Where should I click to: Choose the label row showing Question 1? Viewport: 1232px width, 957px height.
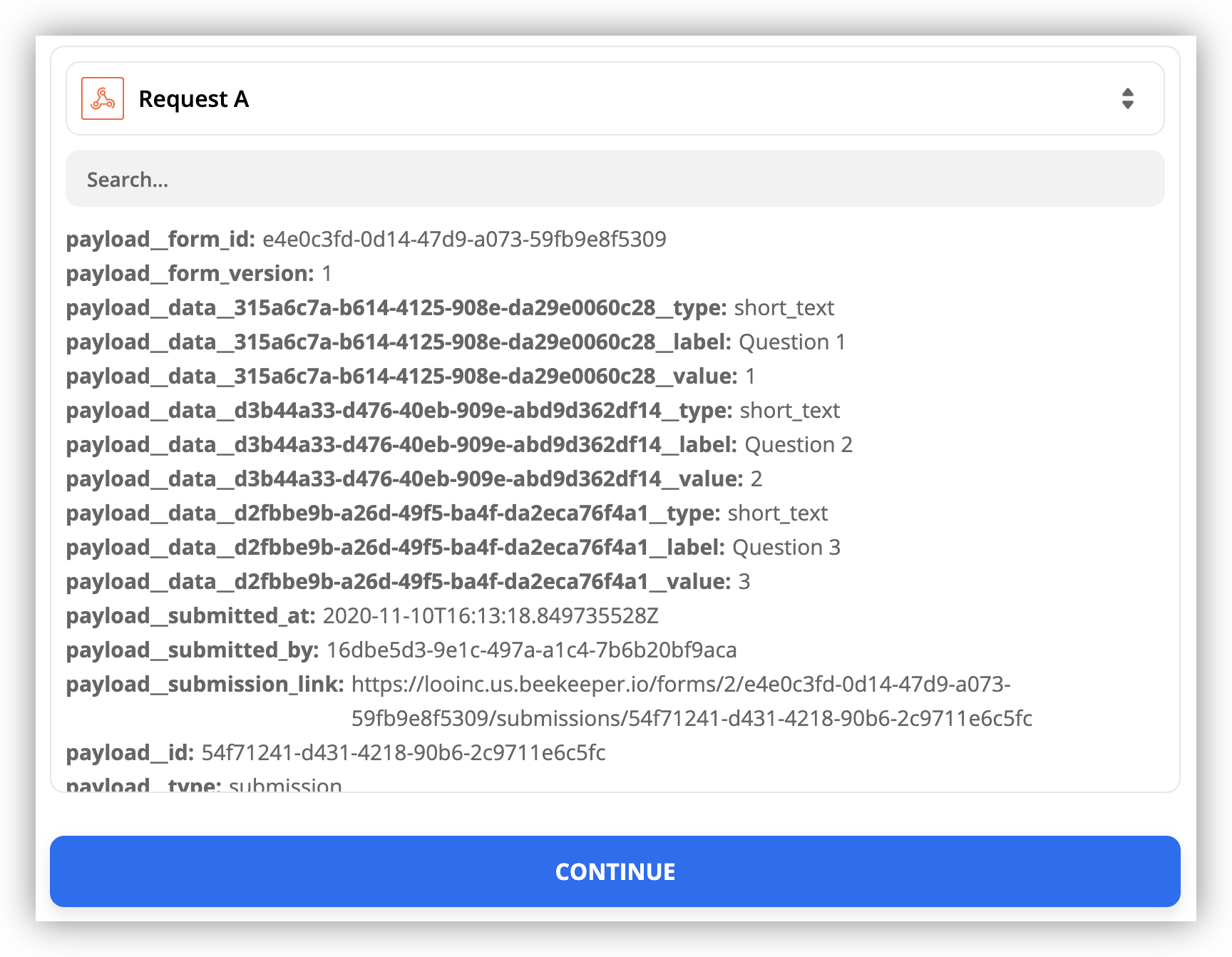(456, 342)
